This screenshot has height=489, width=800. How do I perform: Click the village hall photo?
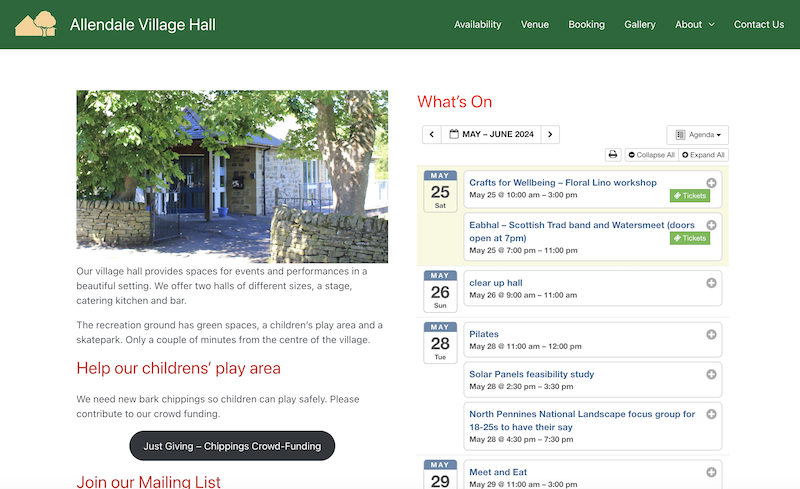pyautogui.click(x=232, y=177)
